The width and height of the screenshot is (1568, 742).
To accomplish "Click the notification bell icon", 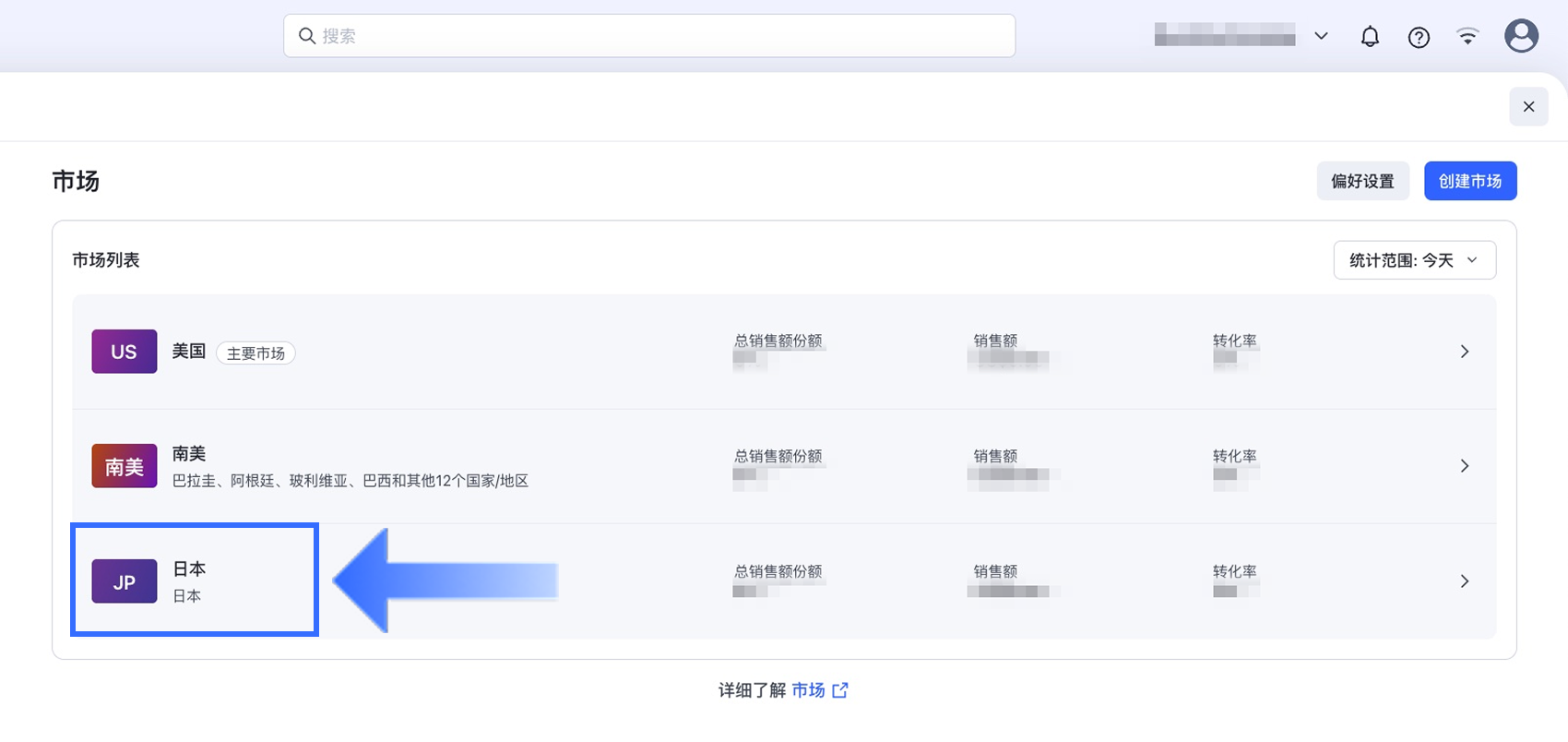I will [1370, 37].
